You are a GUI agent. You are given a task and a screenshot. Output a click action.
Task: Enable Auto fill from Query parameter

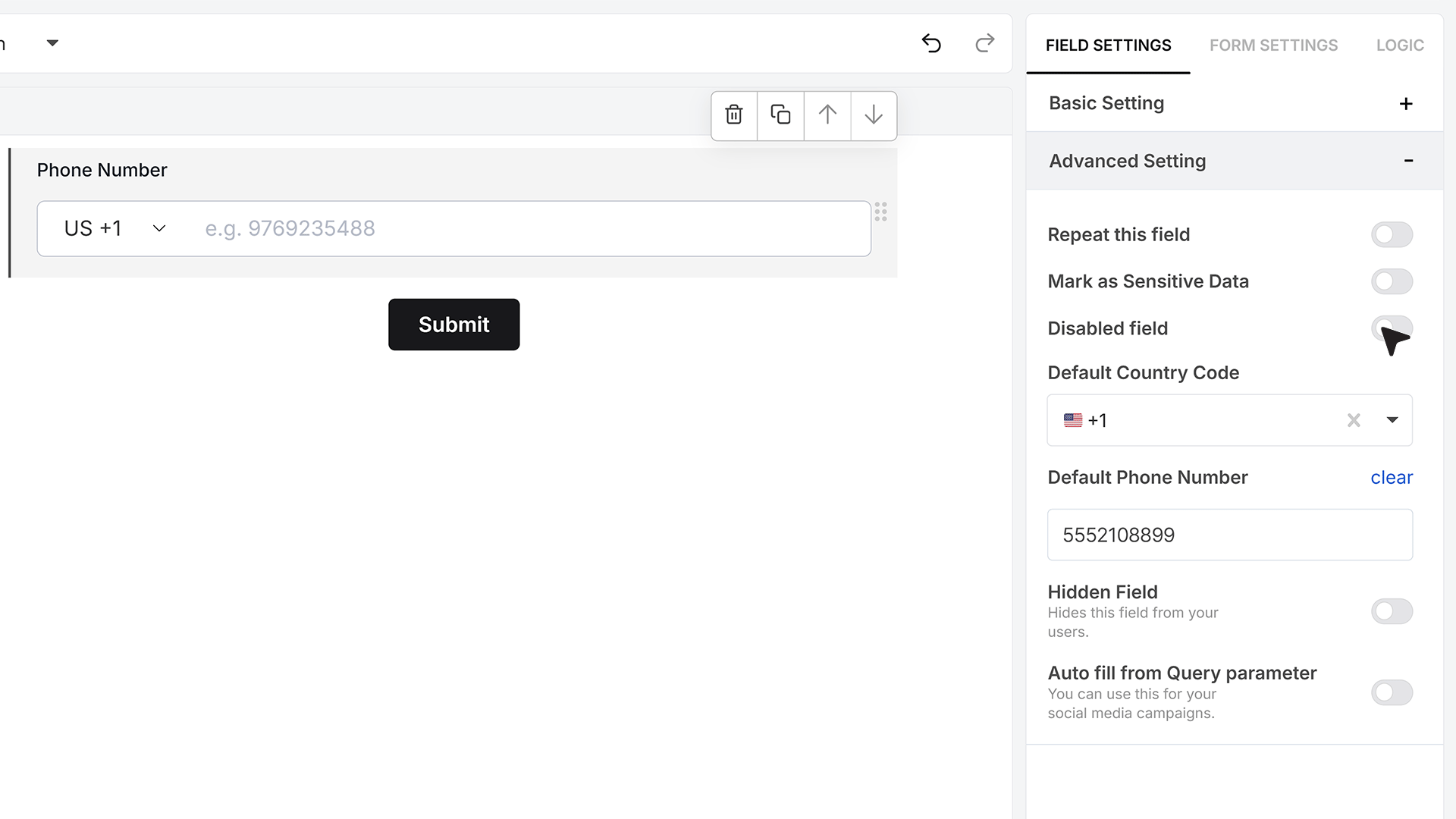coord(1392,692)
